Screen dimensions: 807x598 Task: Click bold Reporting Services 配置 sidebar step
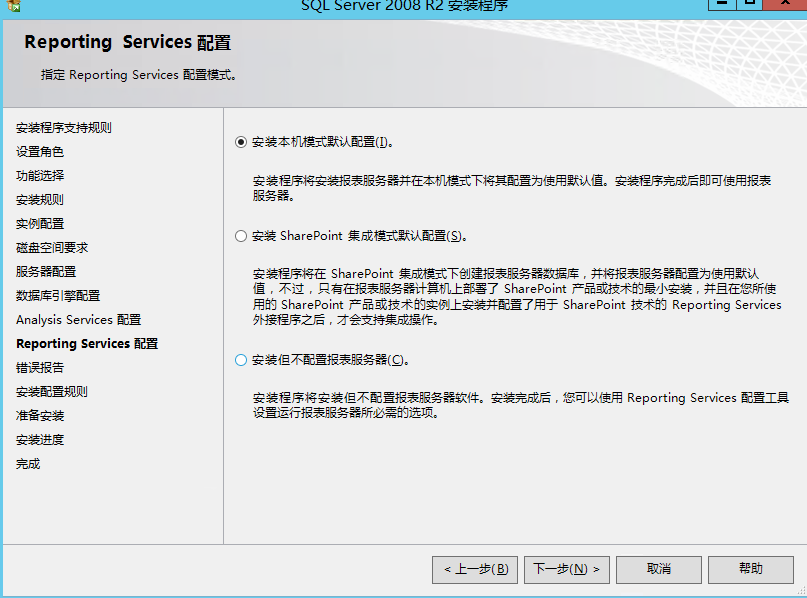tap(87, 344)
